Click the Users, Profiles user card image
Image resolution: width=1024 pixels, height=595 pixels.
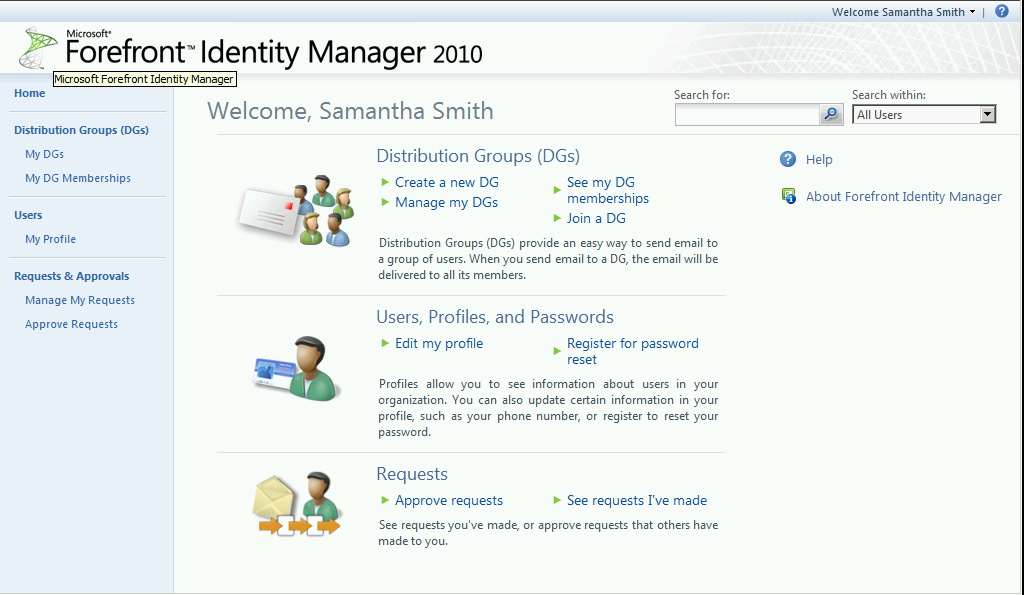click(x=297, y=368)
